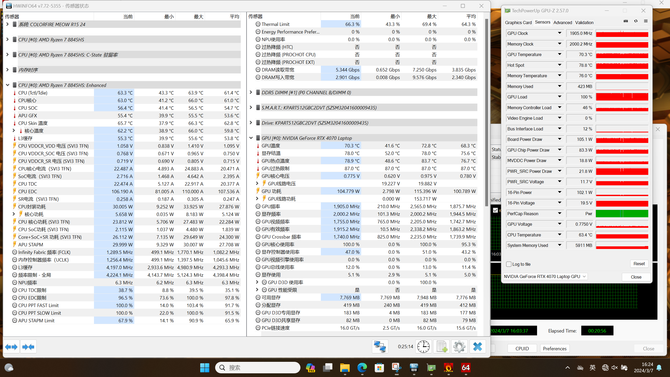670x377 pixels.
Task: Open the Advanced tab in GPU-Z
Action: 562,22
